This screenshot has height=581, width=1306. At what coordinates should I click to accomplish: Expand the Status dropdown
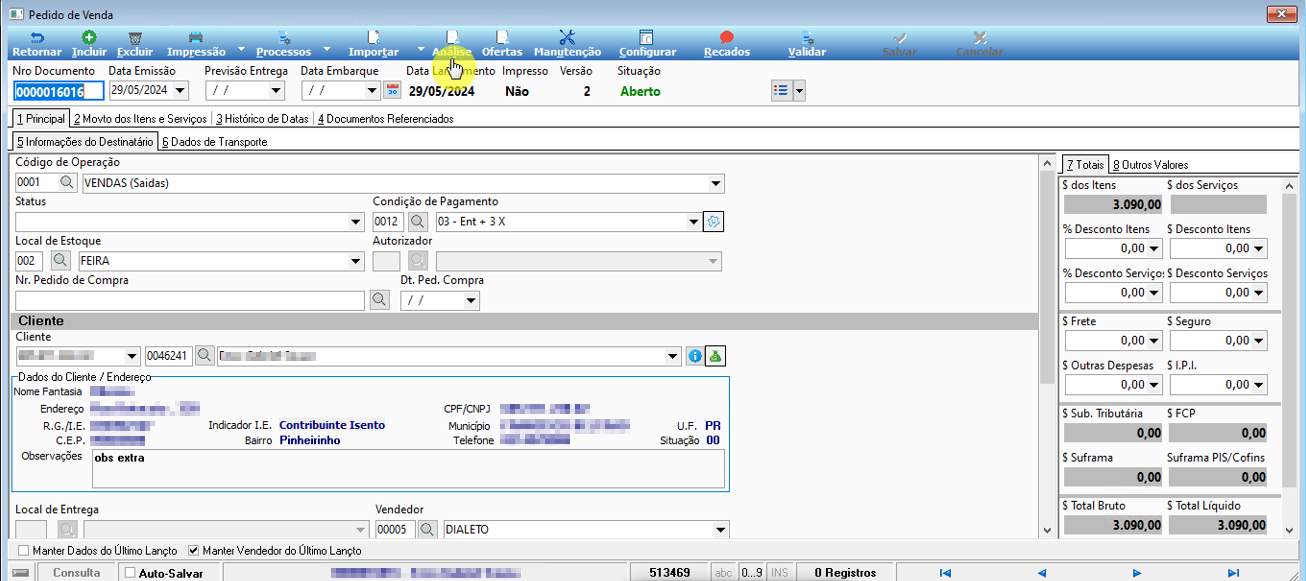click(356, 222)
